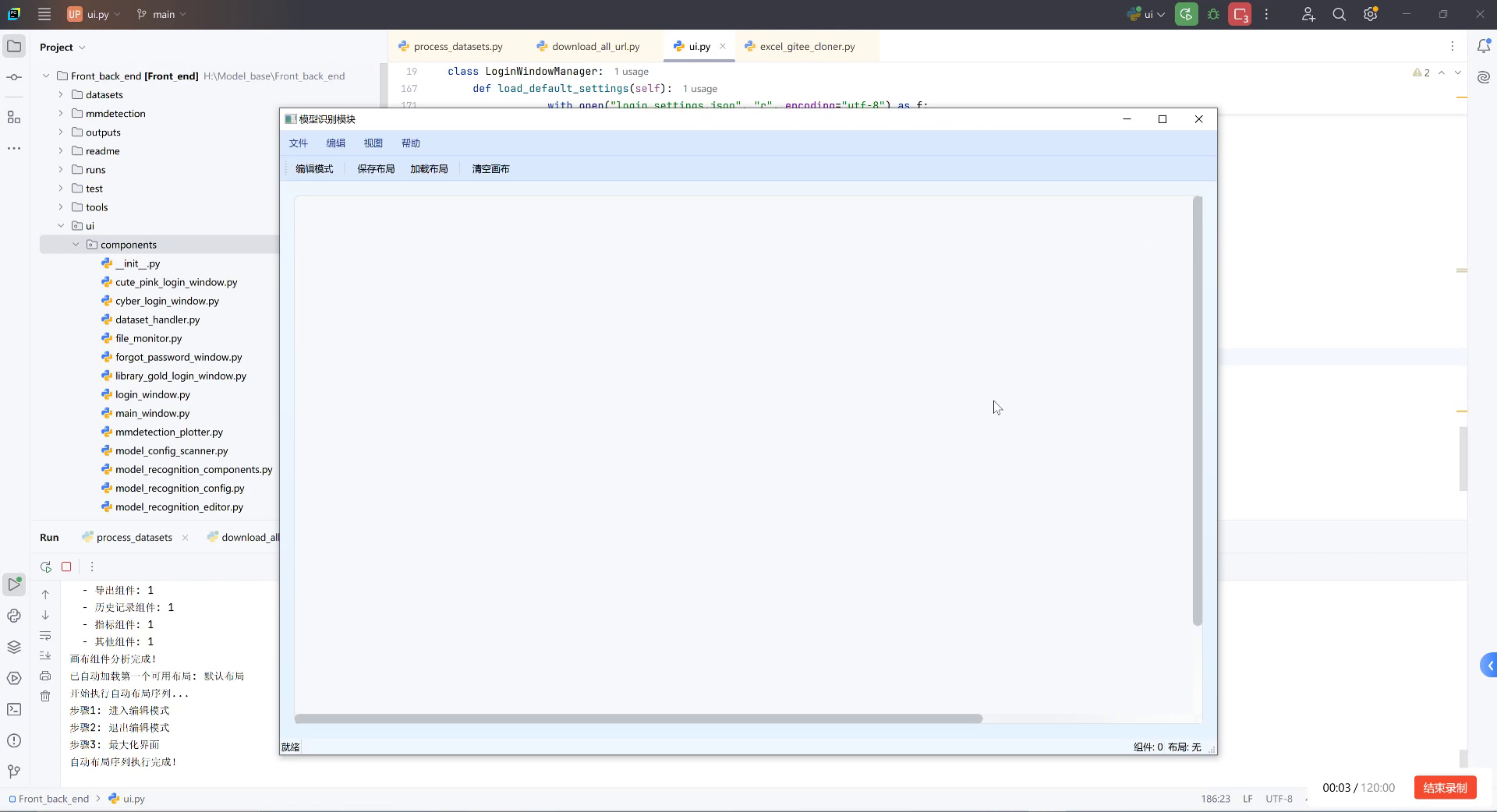Open Notifications bell icon

(x=1484, y=47)
